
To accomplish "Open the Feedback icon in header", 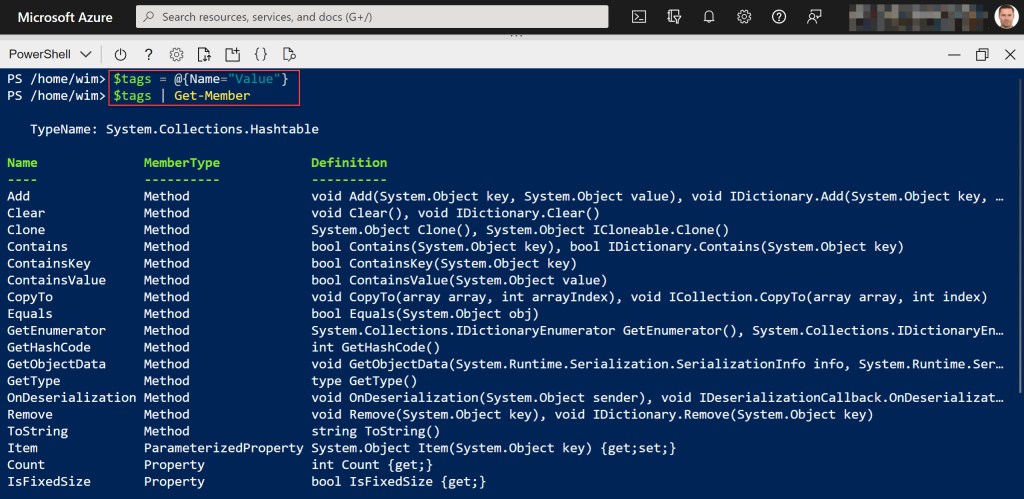I will pos(815,17).
